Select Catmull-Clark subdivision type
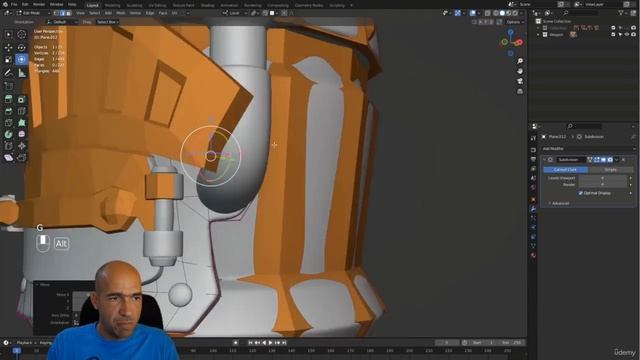 coord(565,169)
